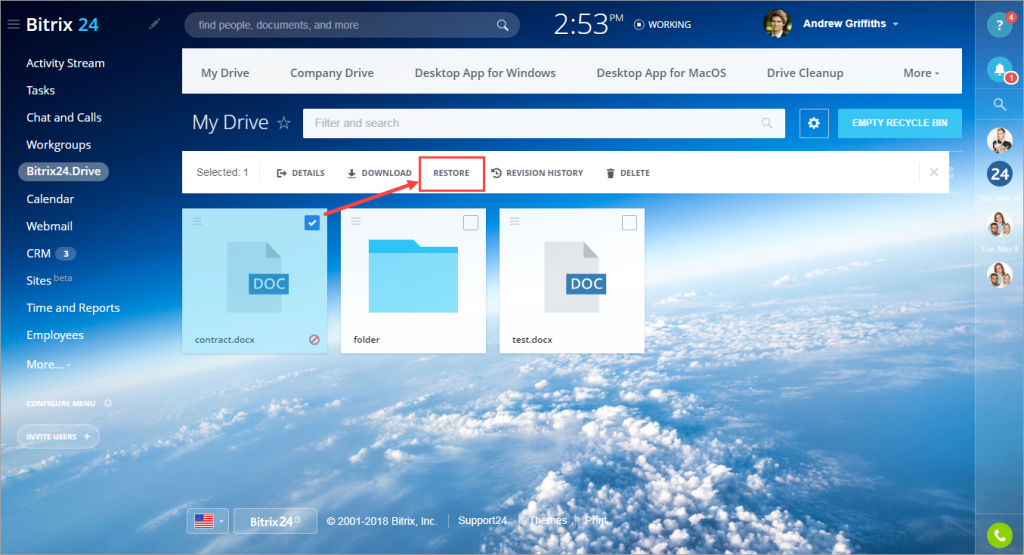The width and height of the screenshot is (1024, 555).
Task: Check the test.docx checkbox
Action: click(629, 223)
